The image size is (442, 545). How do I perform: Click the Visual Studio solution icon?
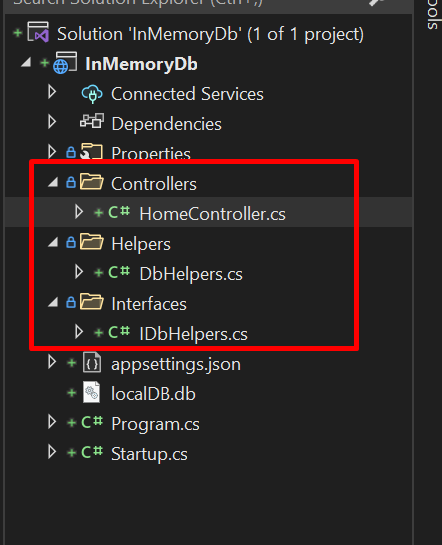tap(38, 32)
